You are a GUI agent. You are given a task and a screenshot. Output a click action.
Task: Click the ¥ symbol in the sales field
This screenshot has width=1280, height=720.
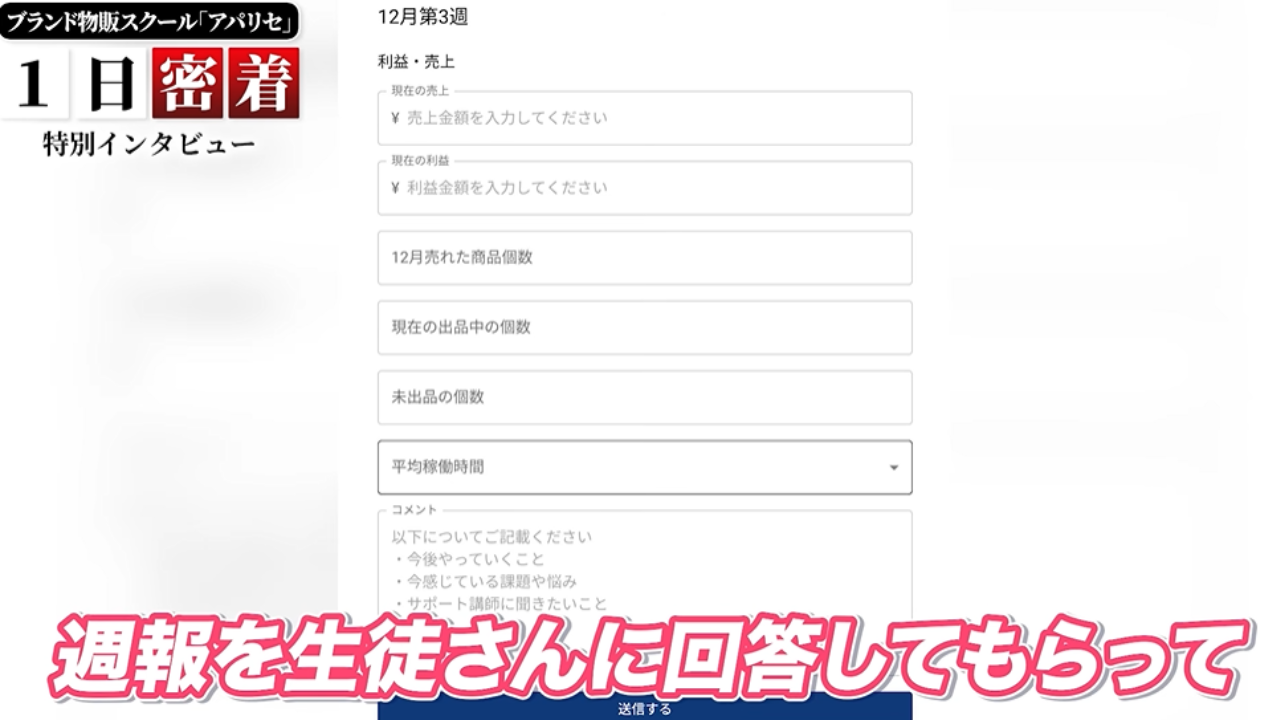tap(396, 118)
